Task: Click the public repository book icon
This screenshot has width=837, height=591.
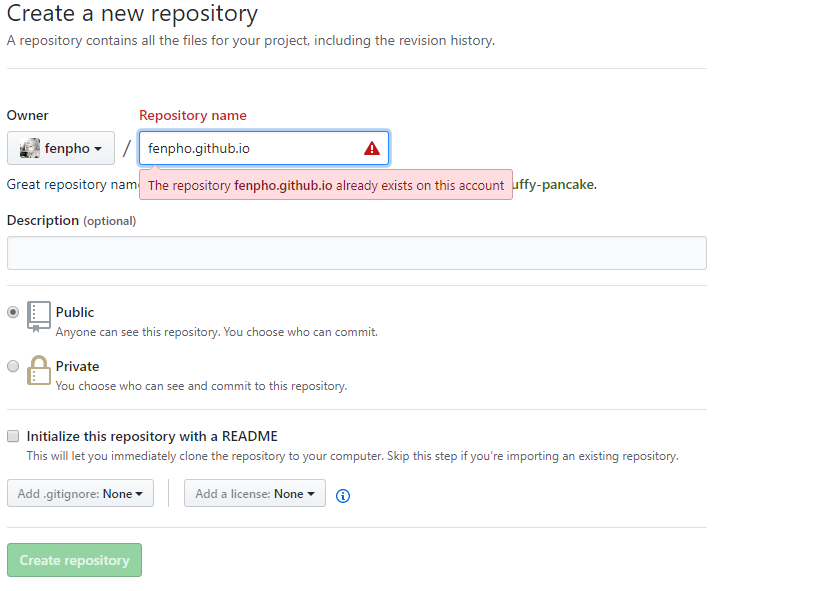Action: [x=38, y=317]
